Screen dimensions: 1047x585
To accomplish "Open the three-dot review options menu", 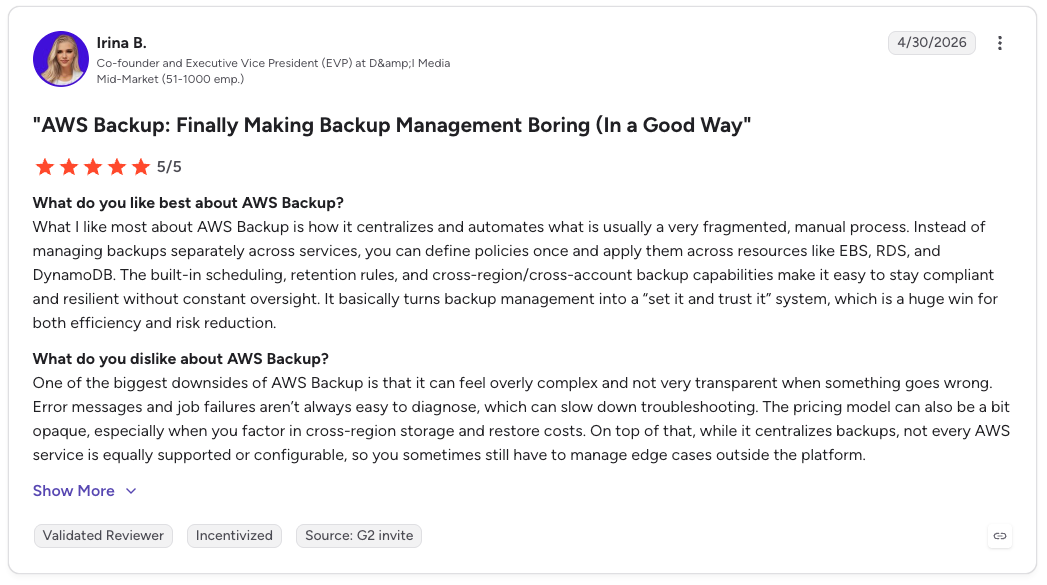I will click(1000, 43).
